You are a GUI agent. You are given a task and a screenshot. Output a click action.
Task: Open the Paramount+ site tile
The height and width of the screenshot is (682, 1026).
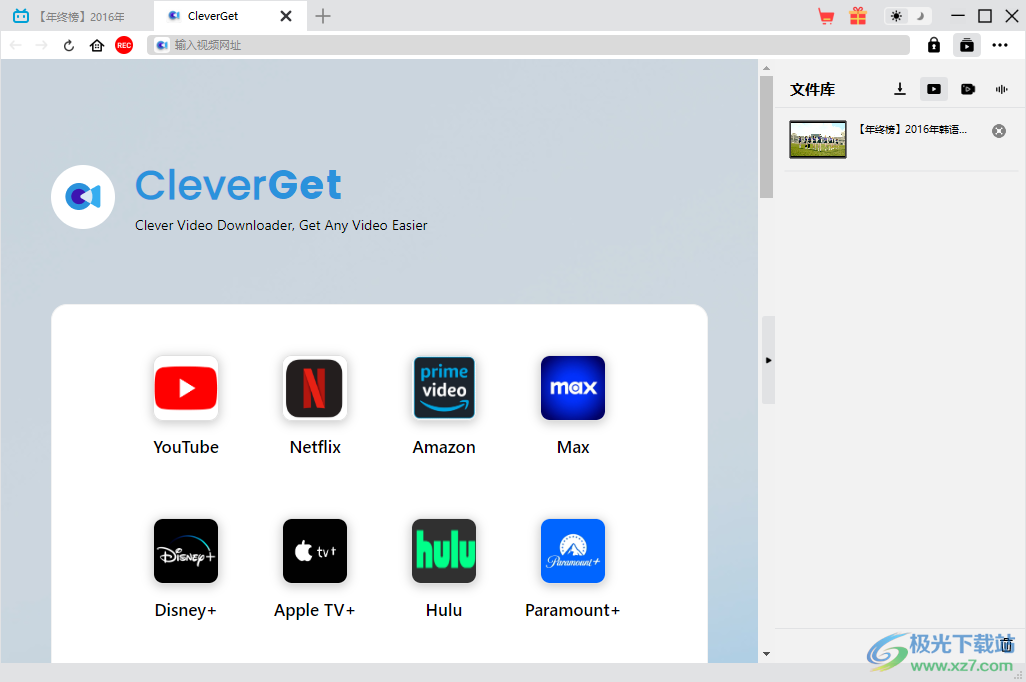click(573, 551)
